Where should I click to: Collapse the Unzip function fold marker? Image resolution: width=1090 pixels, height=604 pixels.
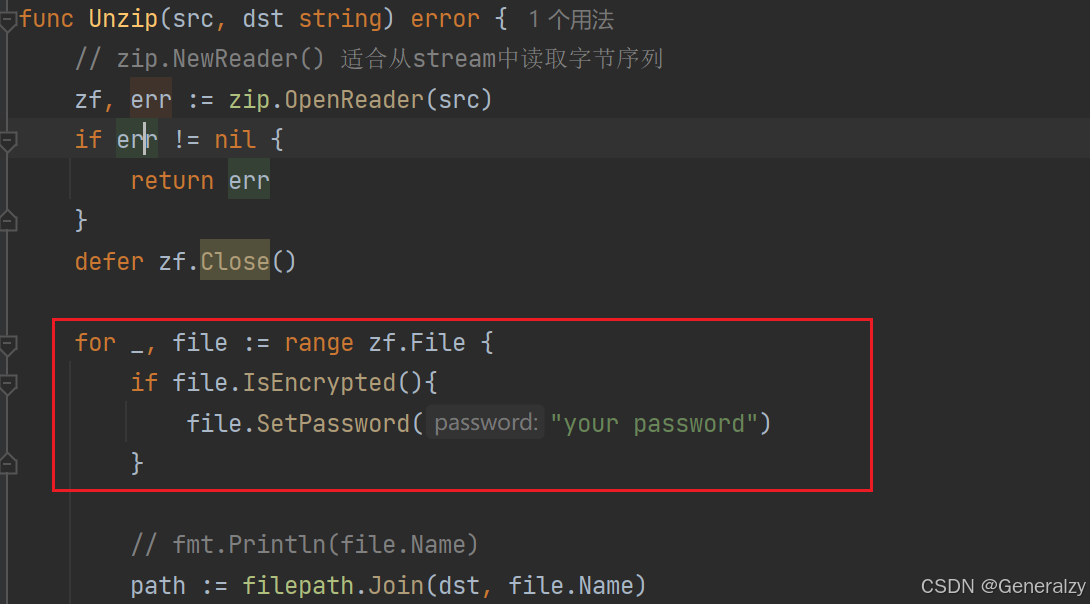(8, 19)
